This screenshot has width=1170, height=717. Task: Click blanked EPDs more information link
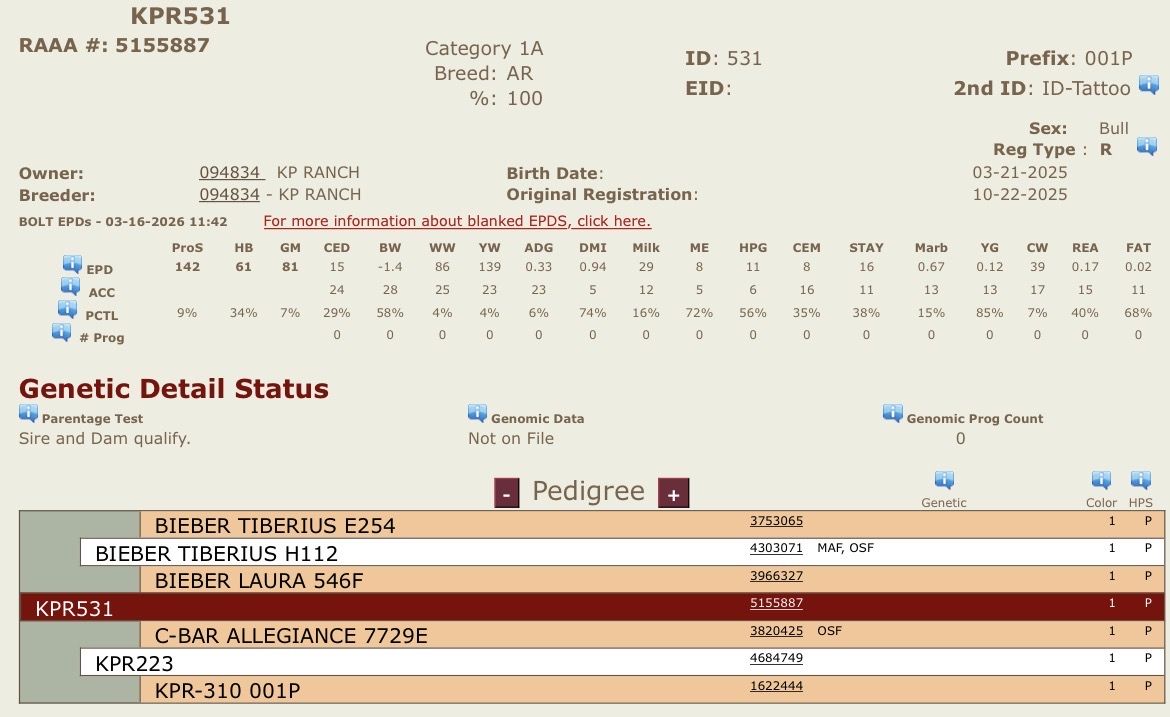coord(457,221)
